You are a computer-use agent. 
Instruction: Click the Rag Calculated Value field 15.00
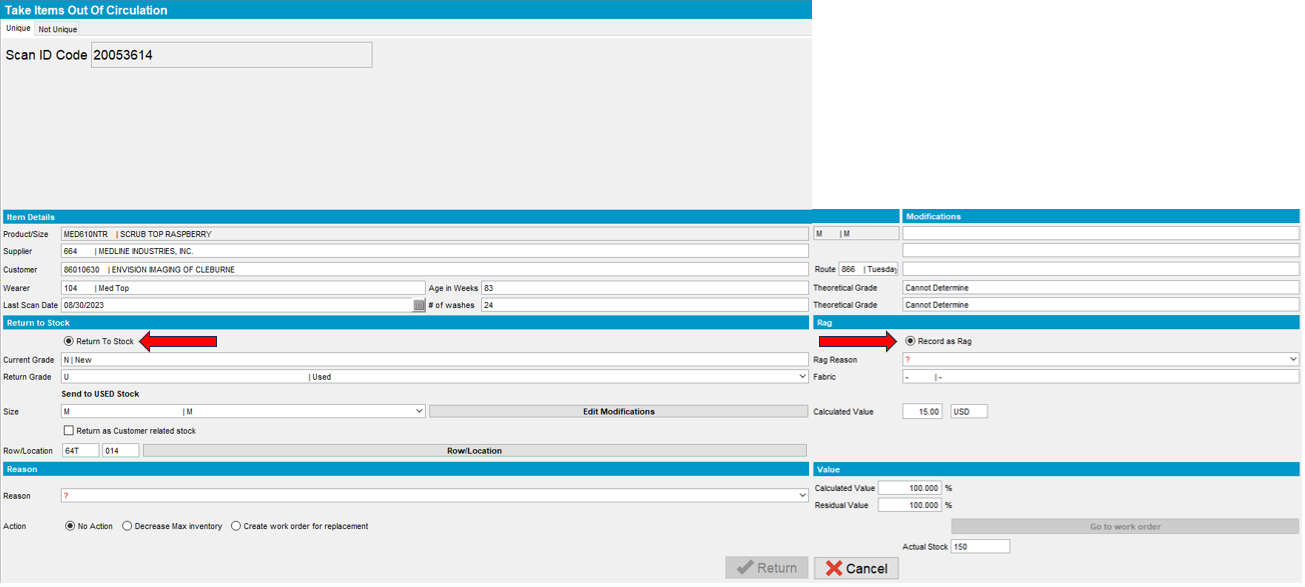(922, 411)
